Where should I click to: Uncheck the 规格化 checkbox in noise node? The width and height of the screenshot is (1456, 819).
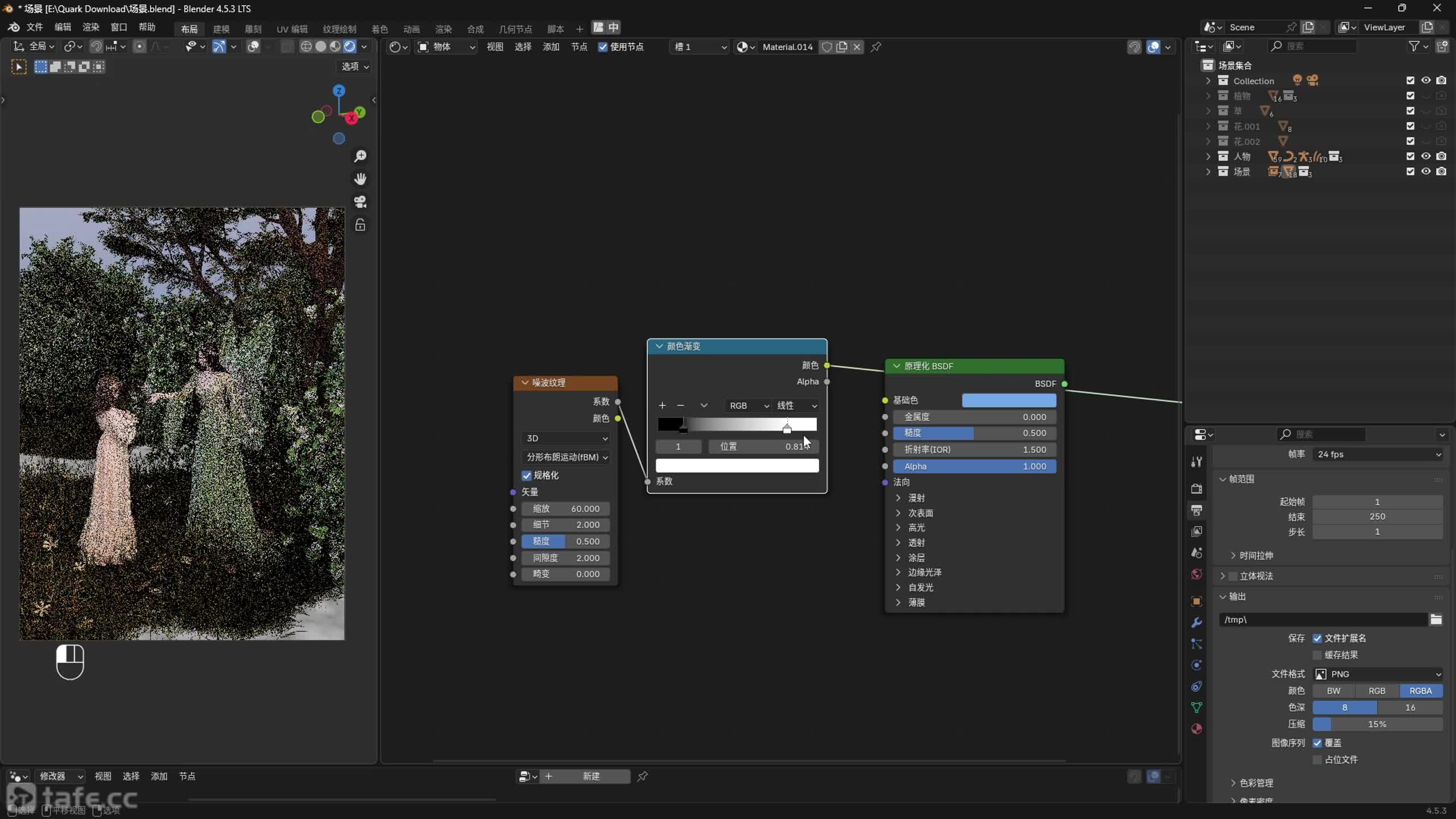(x=527, y=475)
